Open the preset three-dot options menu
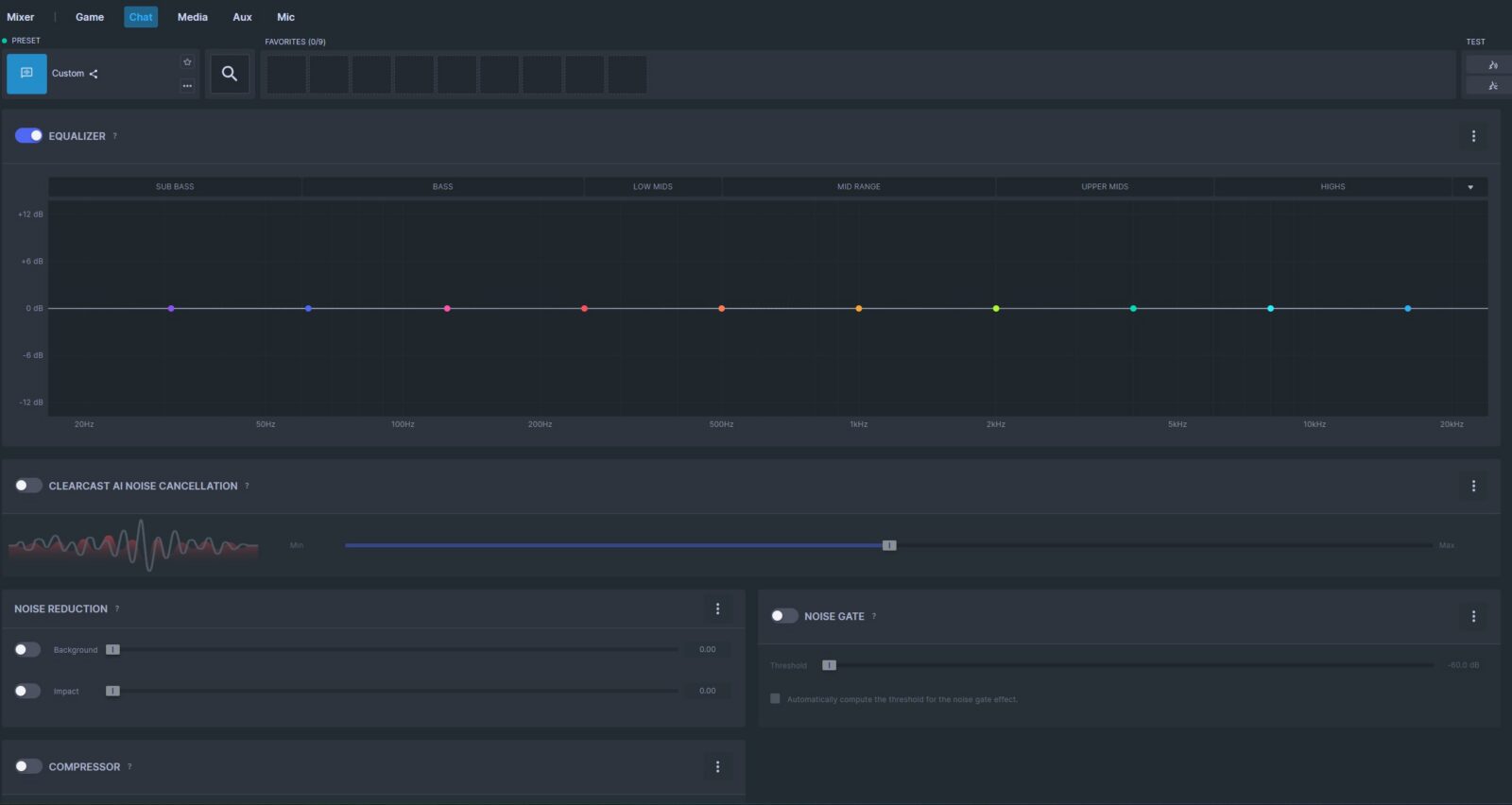Screen dimensions: 1512x805 187,86
